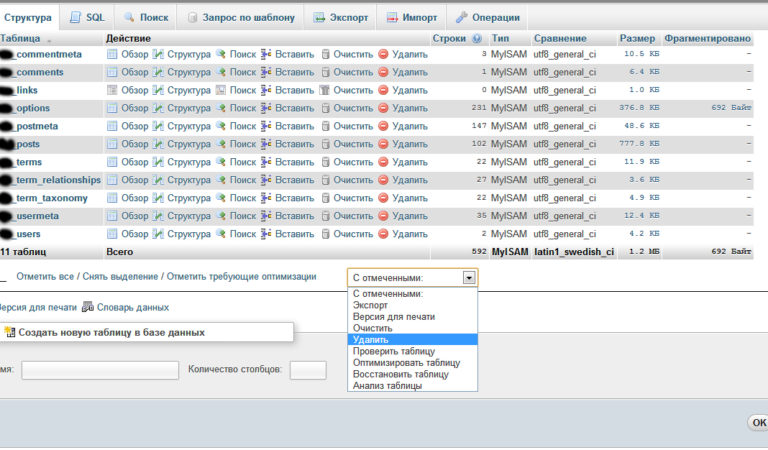The image size is (768, 450).
Task: Click the Количество столбцов input field
Action: point(308,370)
